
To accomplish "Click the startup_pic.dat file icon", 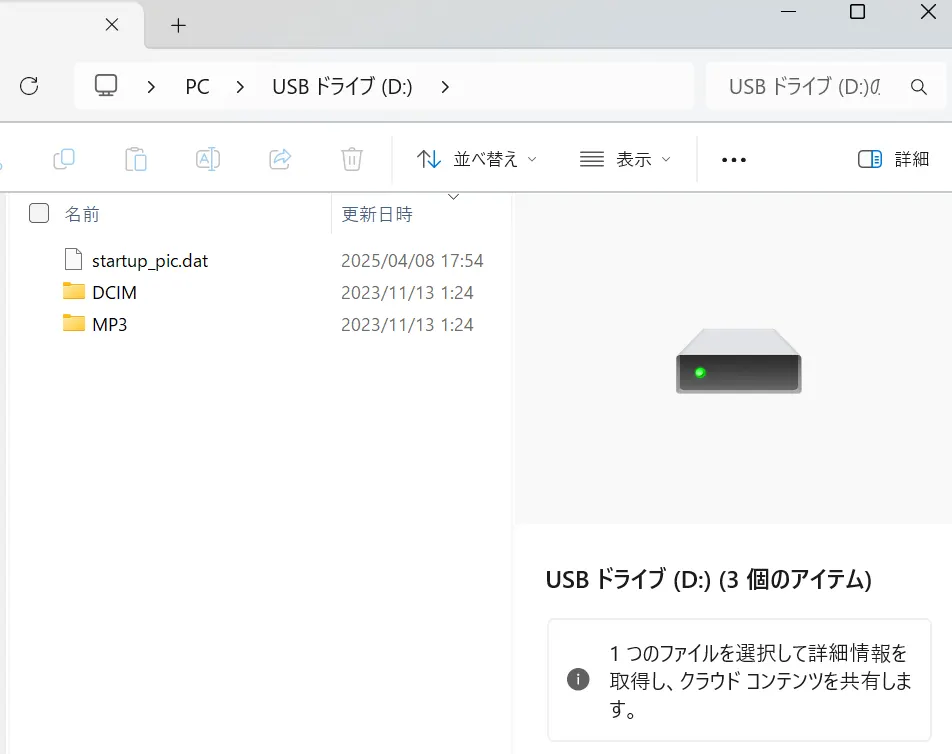I will pos(73,259).
